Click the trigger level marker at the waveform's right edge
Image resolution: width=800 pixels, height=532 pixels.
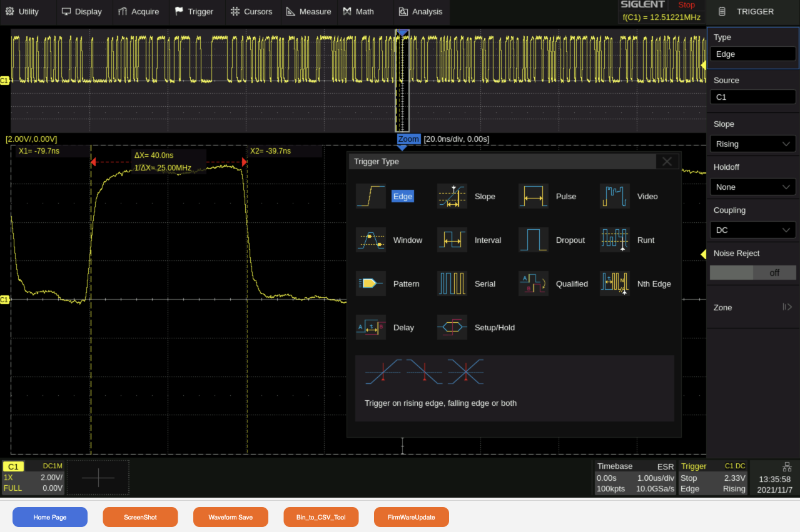(703, 254)
